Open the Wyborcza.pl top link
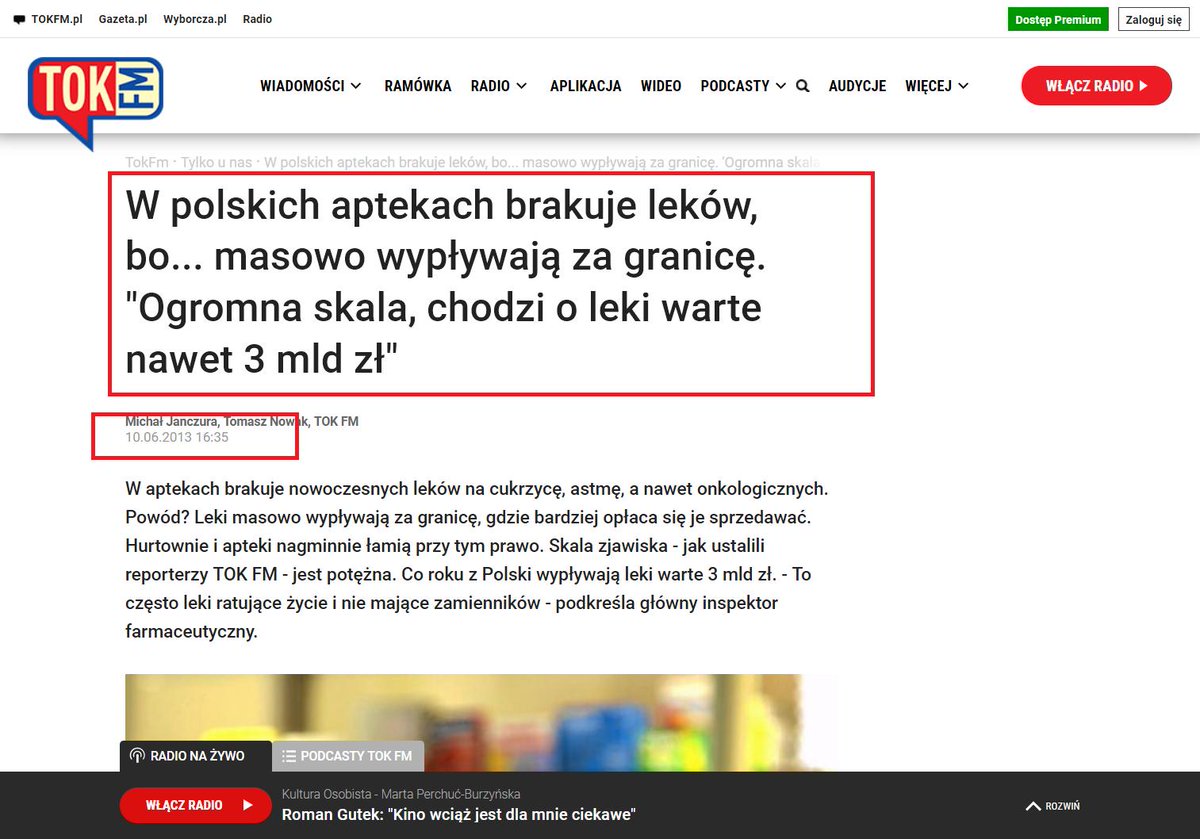Image resolution: width=1200 pixels, height=839 pixels. [195, 20]
